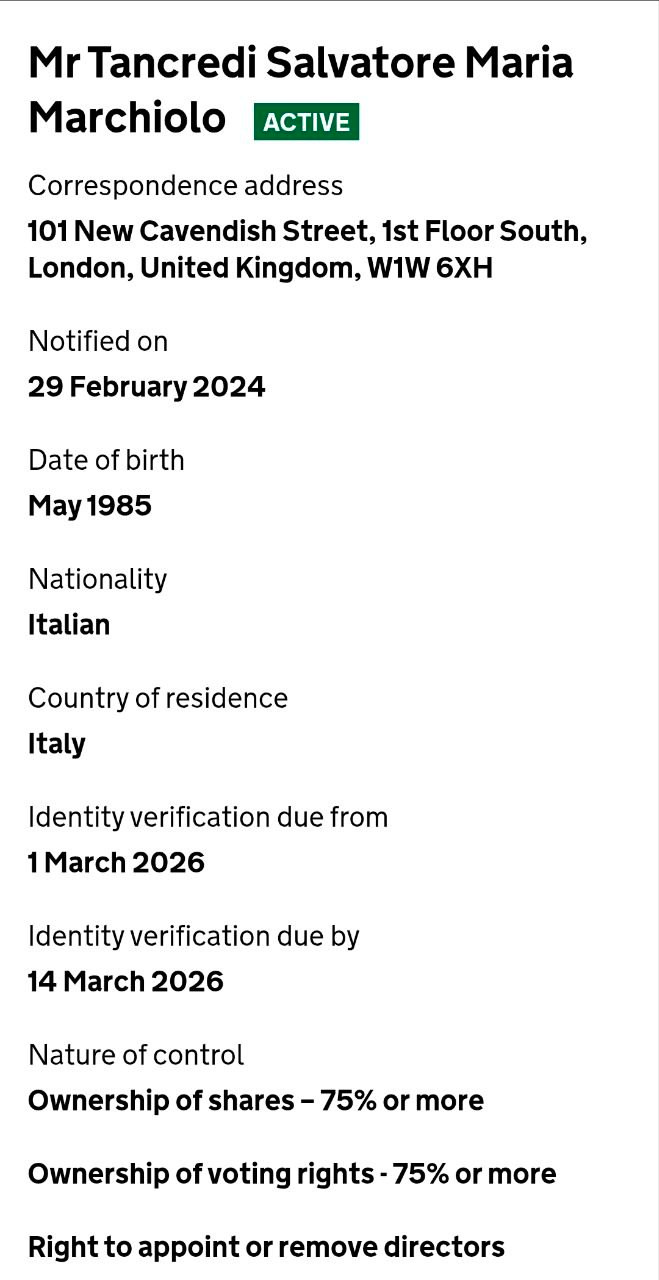Click the May 1985 value

[x=90, y=506]
